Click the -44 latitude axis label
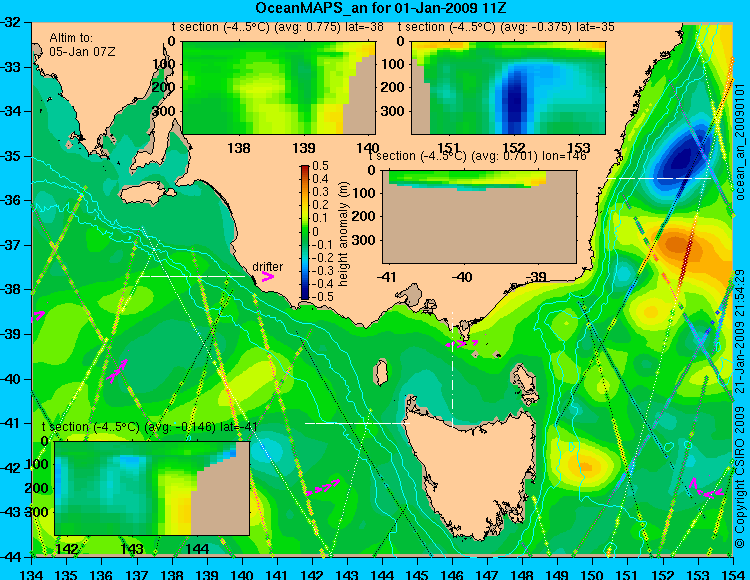 click(x=12, y=557)
